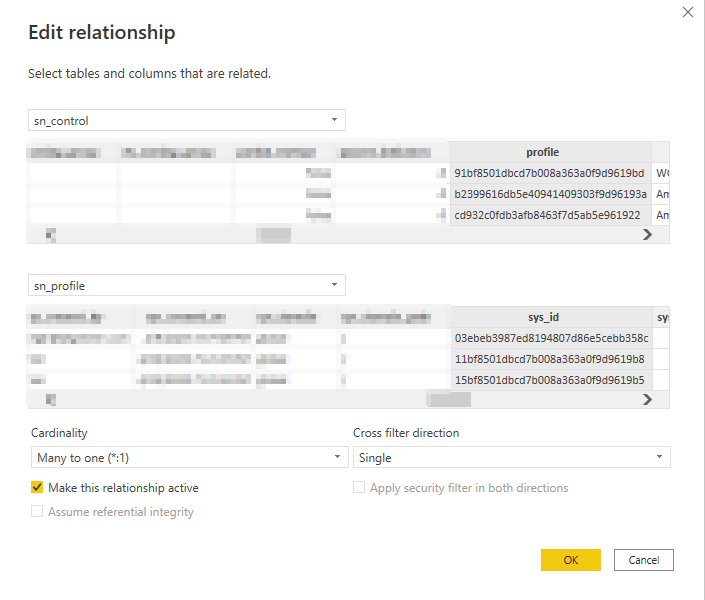
Task: Toggle Assume referential integrity checkbox
Action: pos(37,511)
